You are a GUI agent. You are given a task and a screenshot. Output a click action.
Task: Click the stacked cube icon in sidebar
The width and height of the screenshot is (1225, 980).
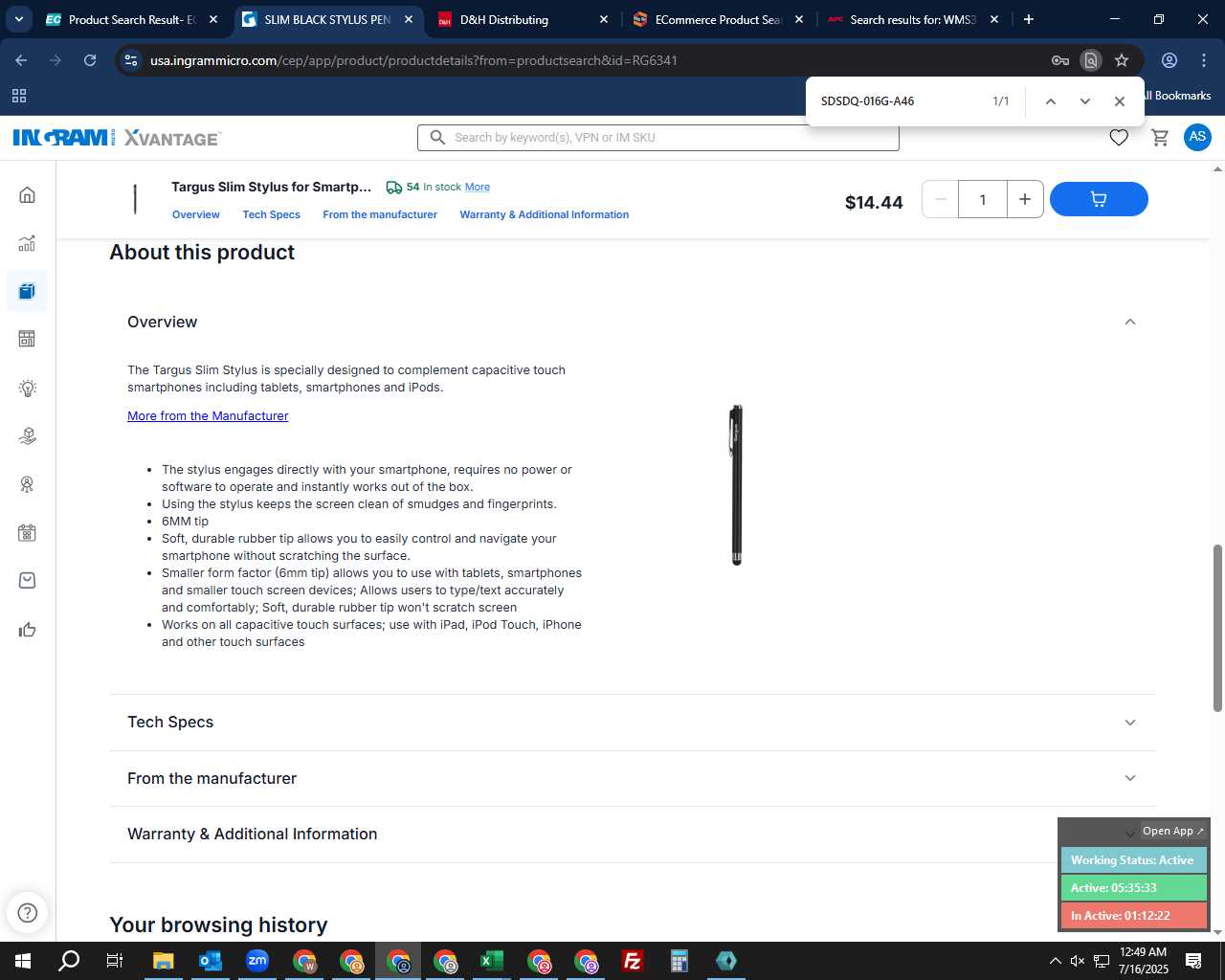click(27, 435)
